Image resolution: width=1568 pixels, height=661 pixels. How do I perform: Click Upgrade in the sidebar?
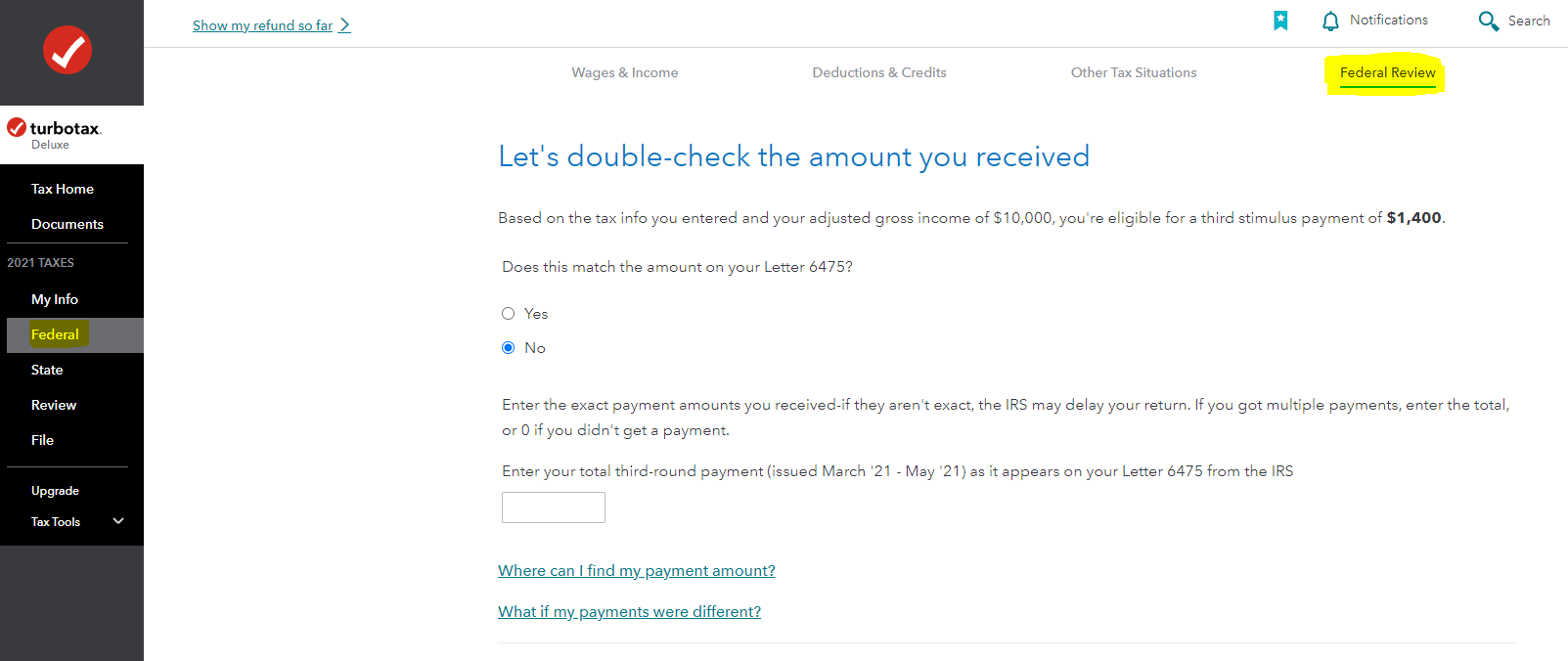coord(55,491)
